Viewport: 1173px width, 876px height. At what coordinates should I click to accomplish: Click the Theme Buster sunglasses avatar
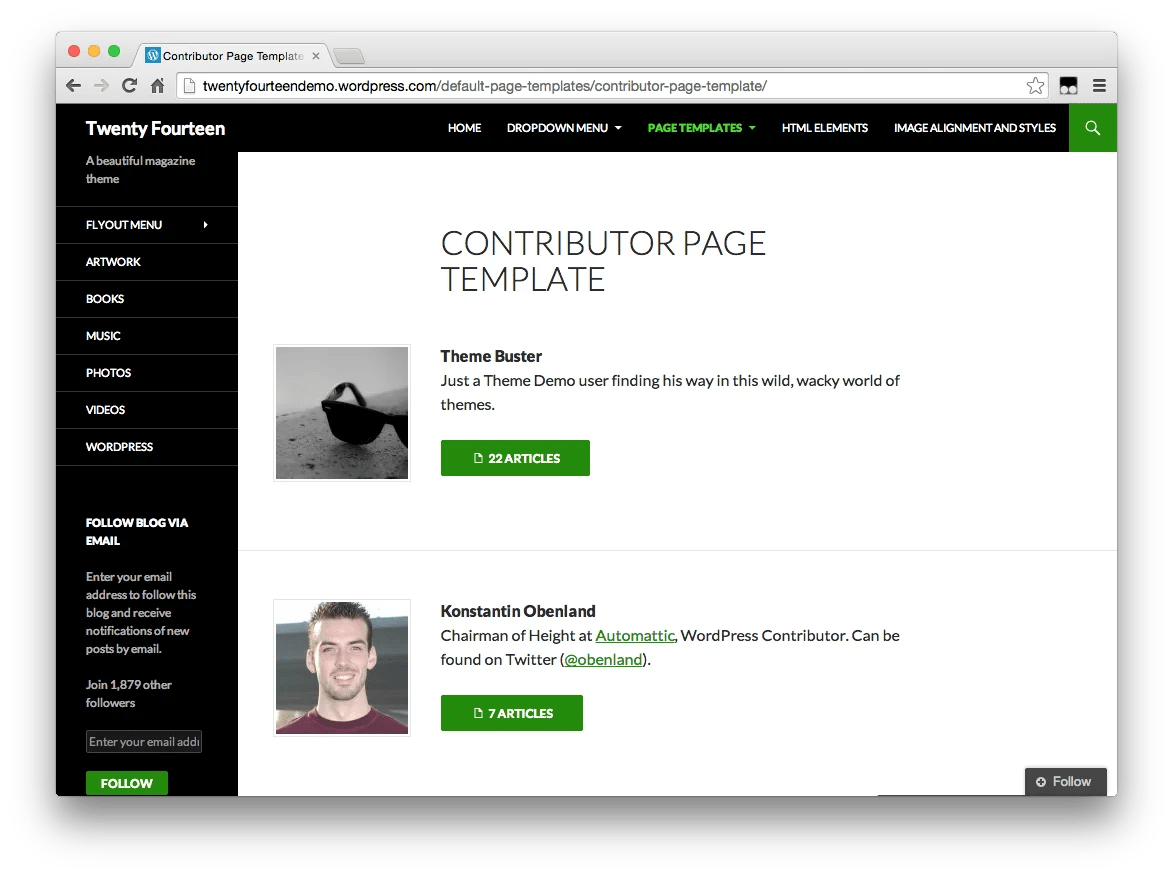pos(342,413)
